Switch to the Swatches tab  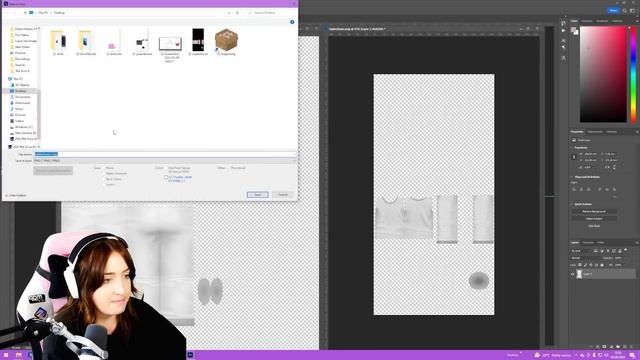[587, 21]
